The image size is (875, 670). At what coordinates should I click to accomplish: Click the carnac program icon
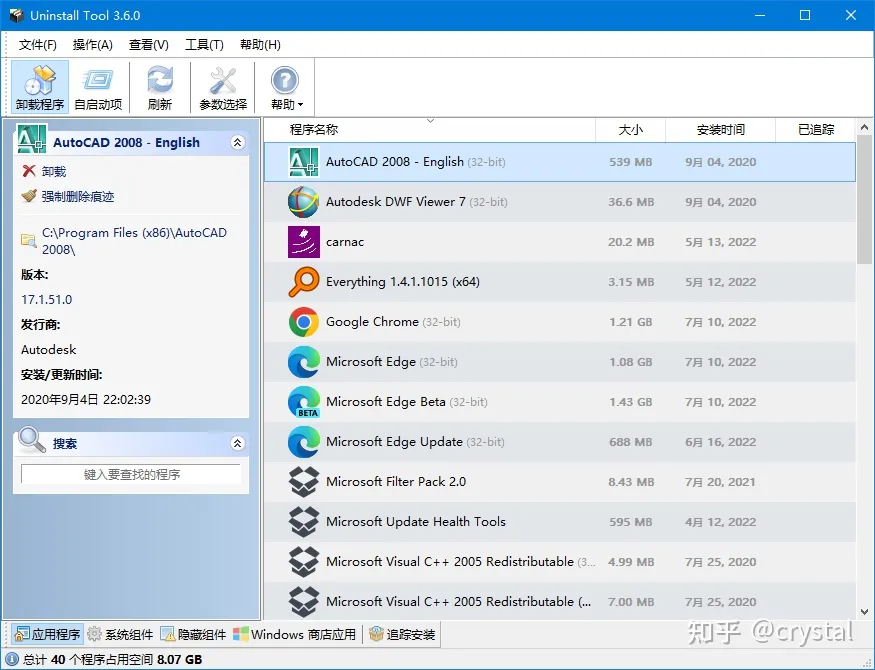tap(303, 242)
